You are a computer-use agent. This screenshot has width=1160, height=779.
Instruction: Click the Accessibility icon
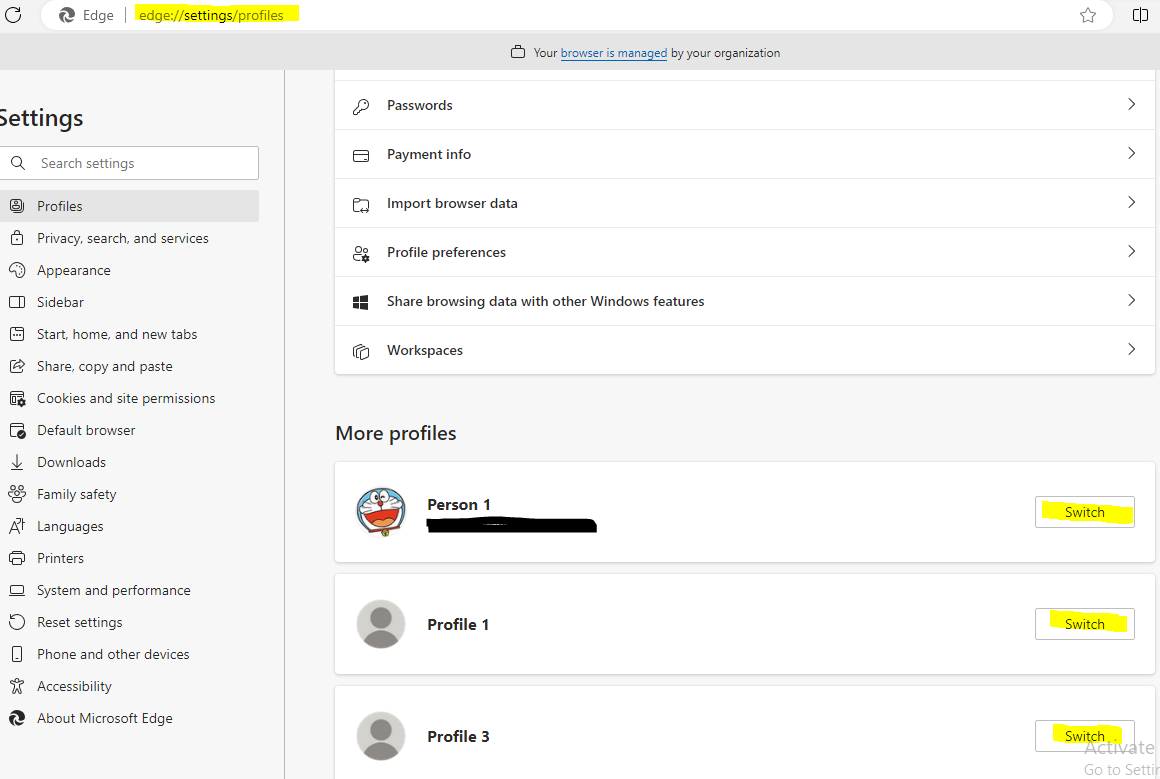pyautogui.click(x=17, y=686)
